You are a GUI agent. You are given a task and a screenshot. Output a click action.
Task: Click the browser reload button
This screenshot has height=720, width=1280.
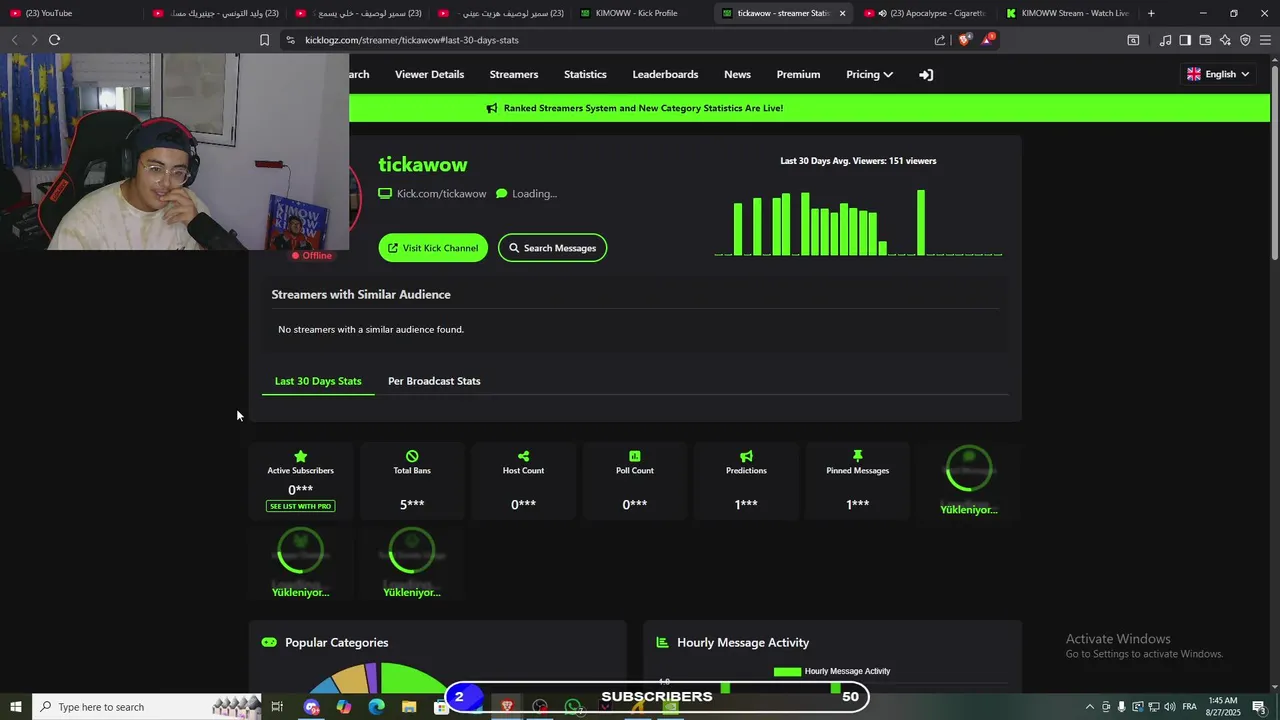[x=54, y=40]
